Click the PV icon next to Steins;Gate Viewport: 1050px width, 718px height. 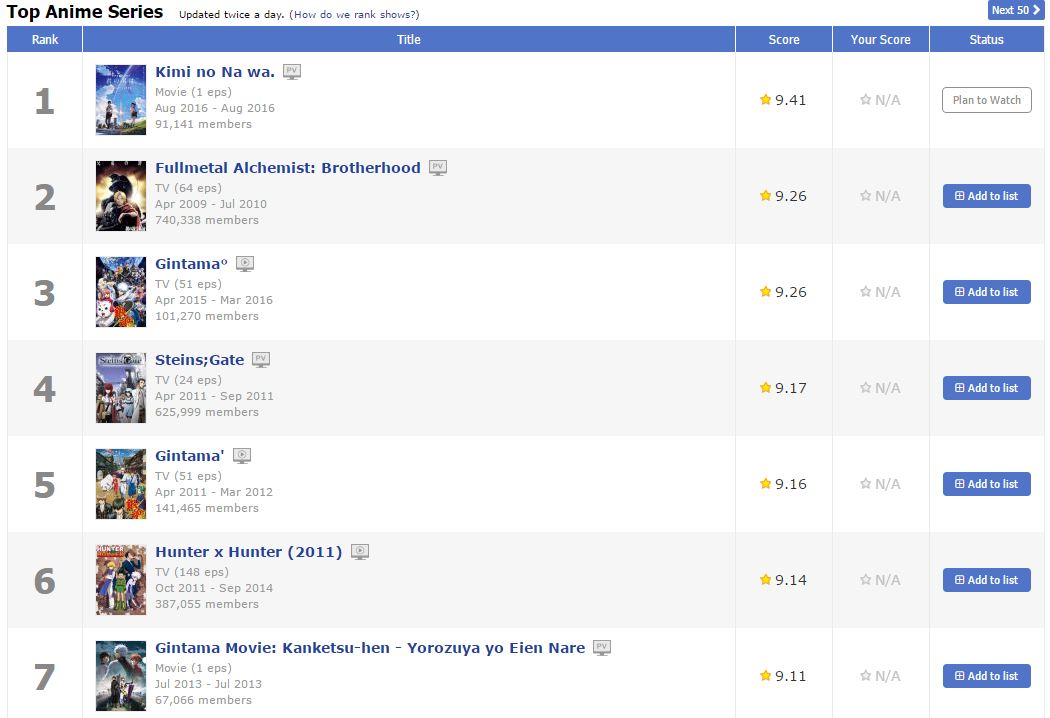pyautogui.click(x=261, y=360)
